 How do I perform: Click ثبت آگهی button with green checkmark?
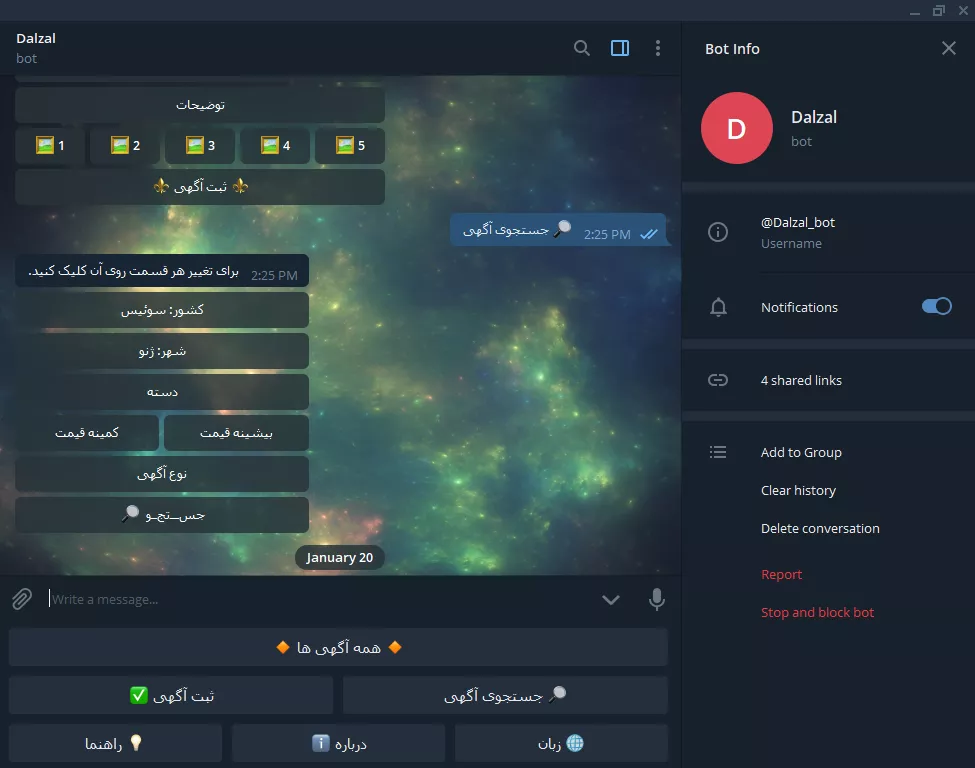click(x=171, y=695)
